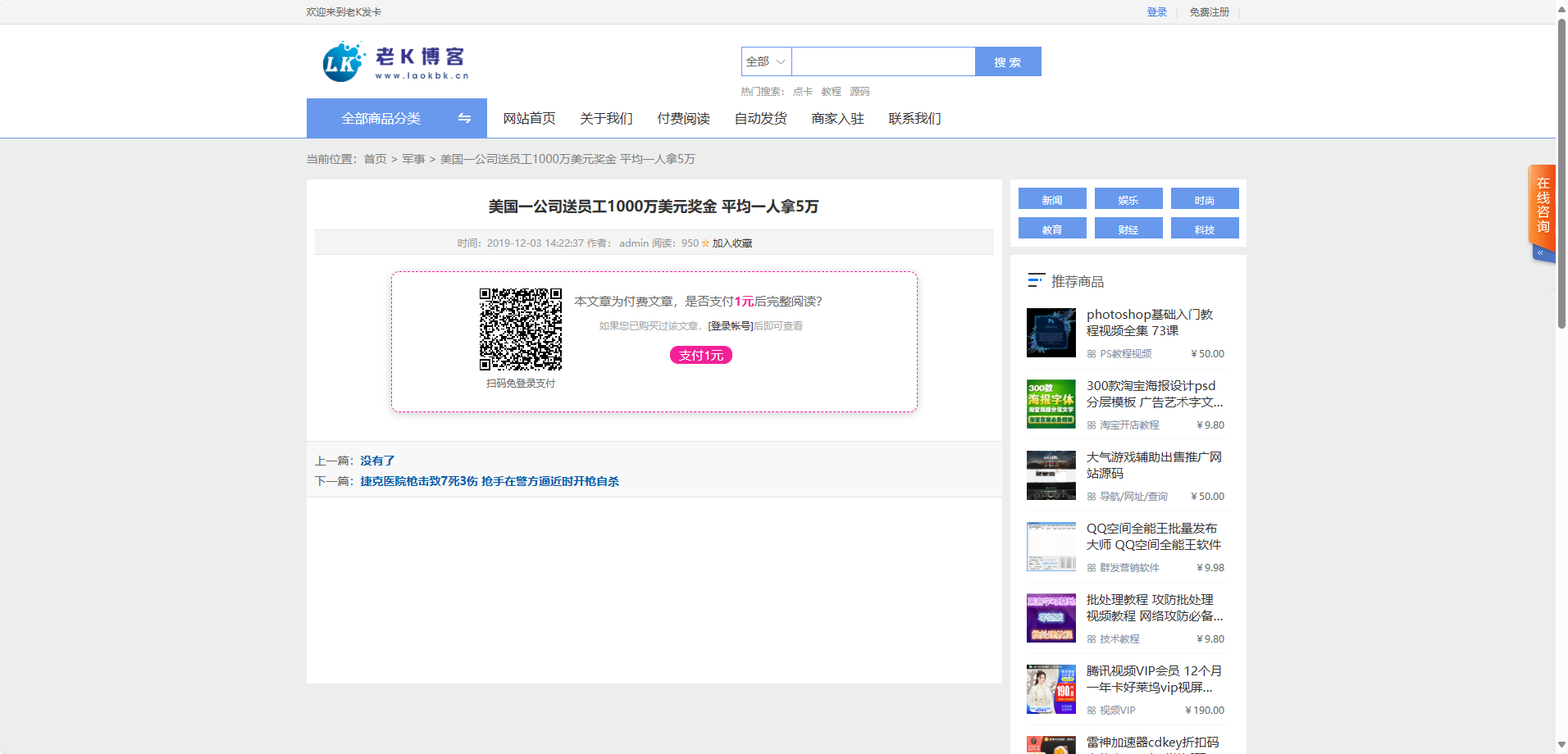Click the 淘宝开店教程 category tag
The image size is (1568, 754).
[1129, 425]
